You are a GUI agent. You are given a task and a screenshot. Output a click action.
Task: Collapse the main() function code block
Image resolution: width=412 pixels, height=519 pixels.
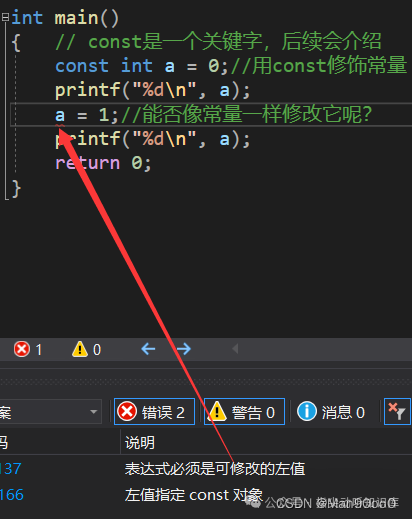5,17
